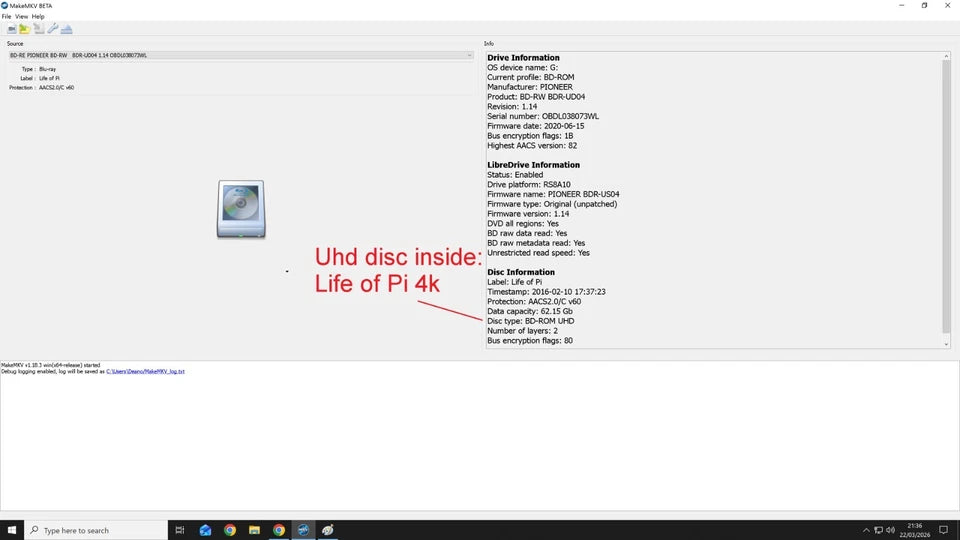This screenshot has height=540, width=960.
Task: Open the Windows Start menu
Action: pos(12,530)
